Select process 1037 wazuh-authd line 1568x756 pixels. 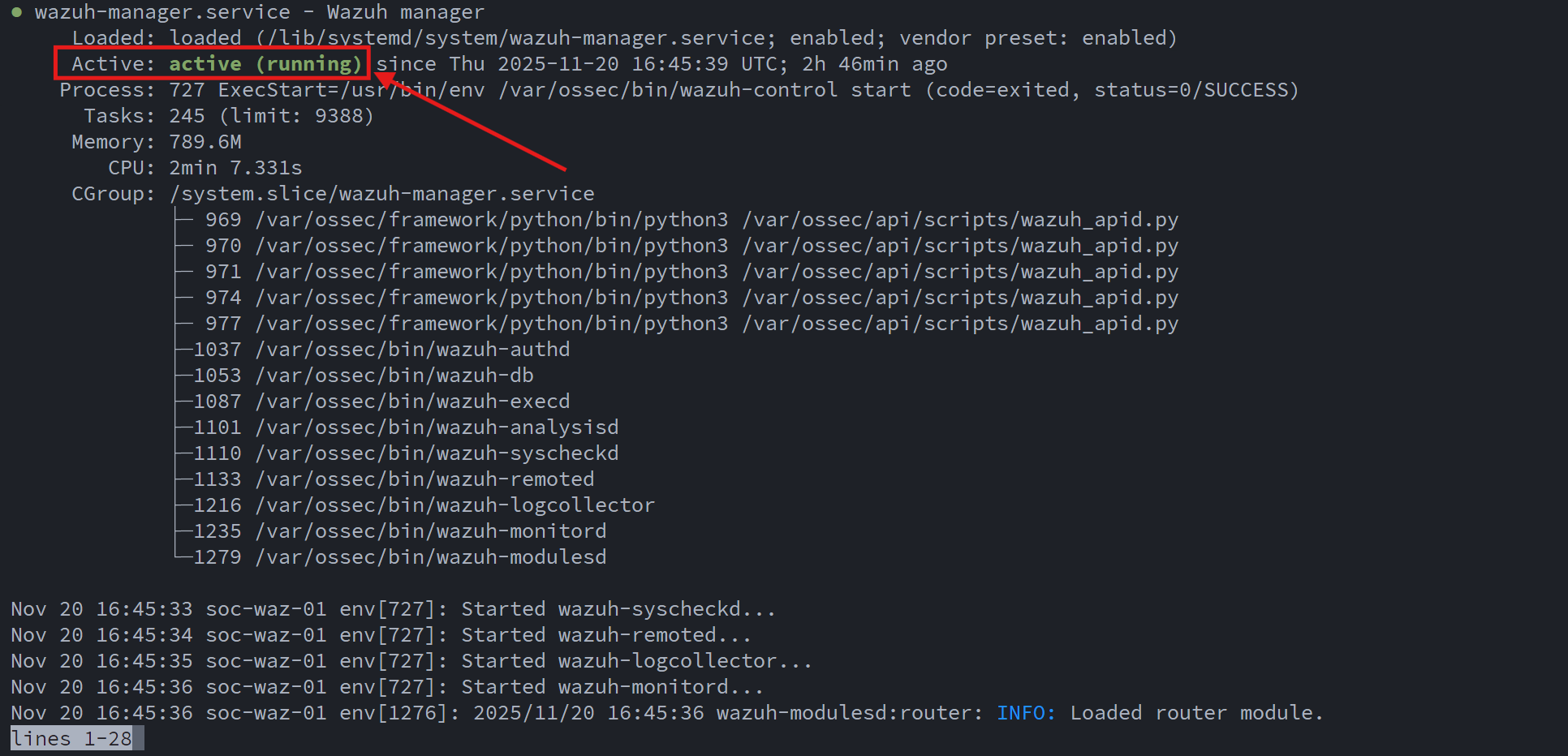[381, 350]
